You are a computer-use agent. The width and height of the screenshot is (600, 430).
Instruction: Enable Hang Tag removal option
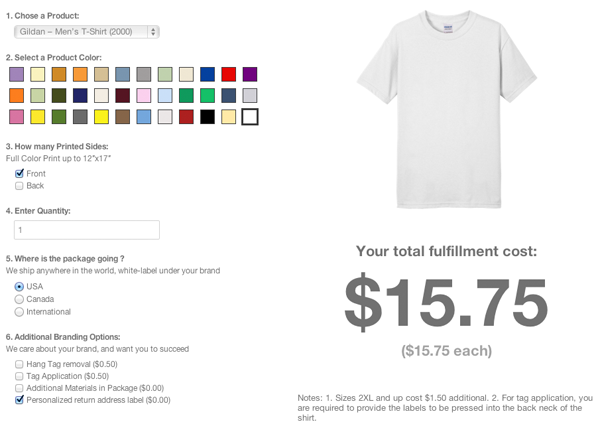click(20, 364)
